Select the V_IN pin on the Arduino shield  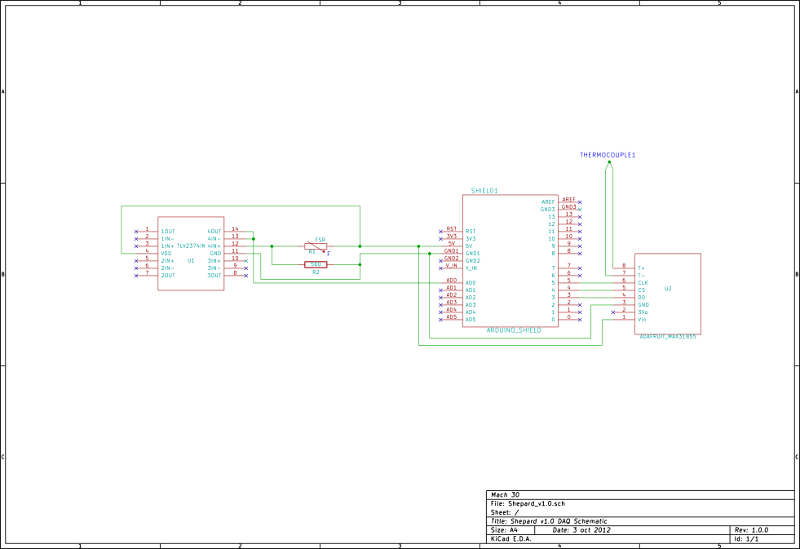tap(452, 266)
